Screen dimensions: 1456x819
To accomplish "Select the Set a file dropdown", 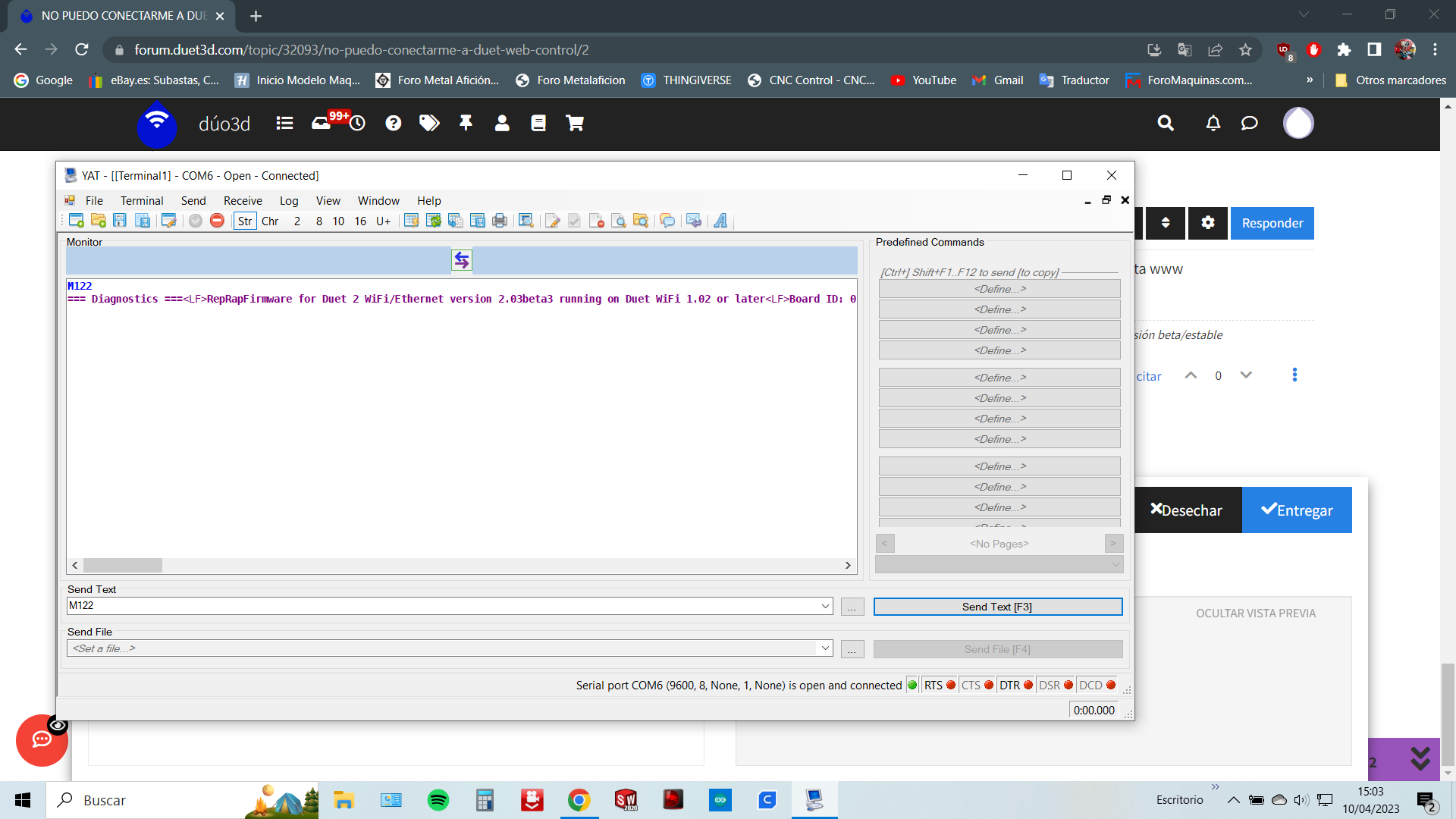I will pos(449,649).
